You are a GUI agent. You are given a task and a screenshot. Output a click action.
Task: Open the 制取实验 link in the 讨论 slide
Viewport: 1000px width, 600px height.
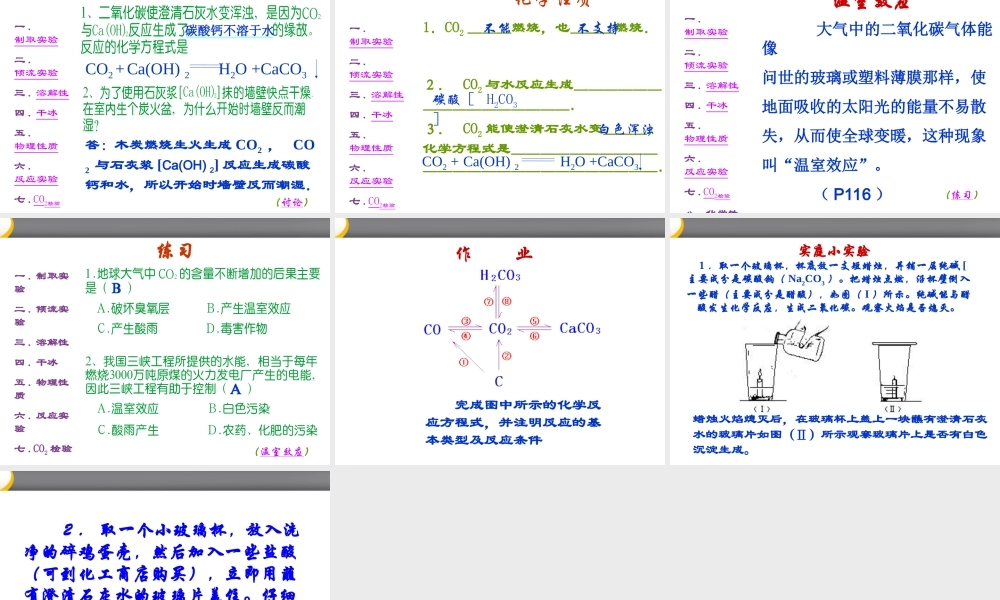tap(36, 40)
